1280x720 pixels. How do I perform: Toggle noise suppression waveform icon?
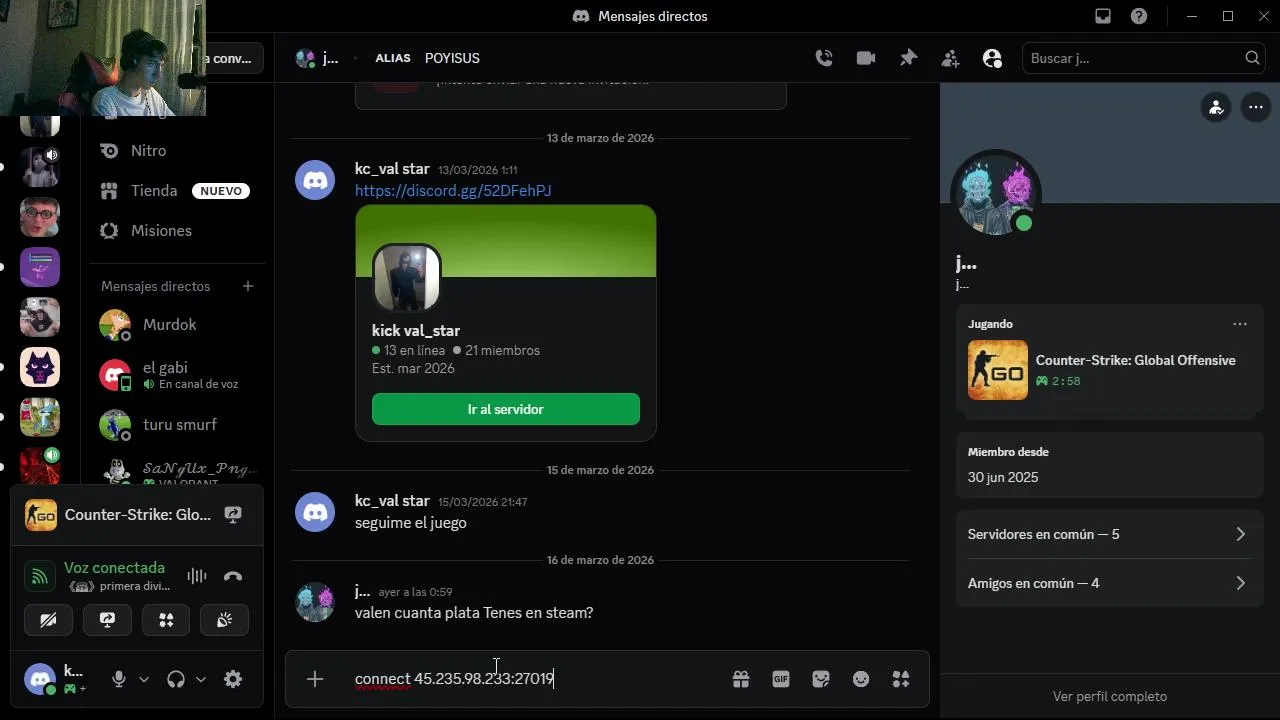point(197,576)
